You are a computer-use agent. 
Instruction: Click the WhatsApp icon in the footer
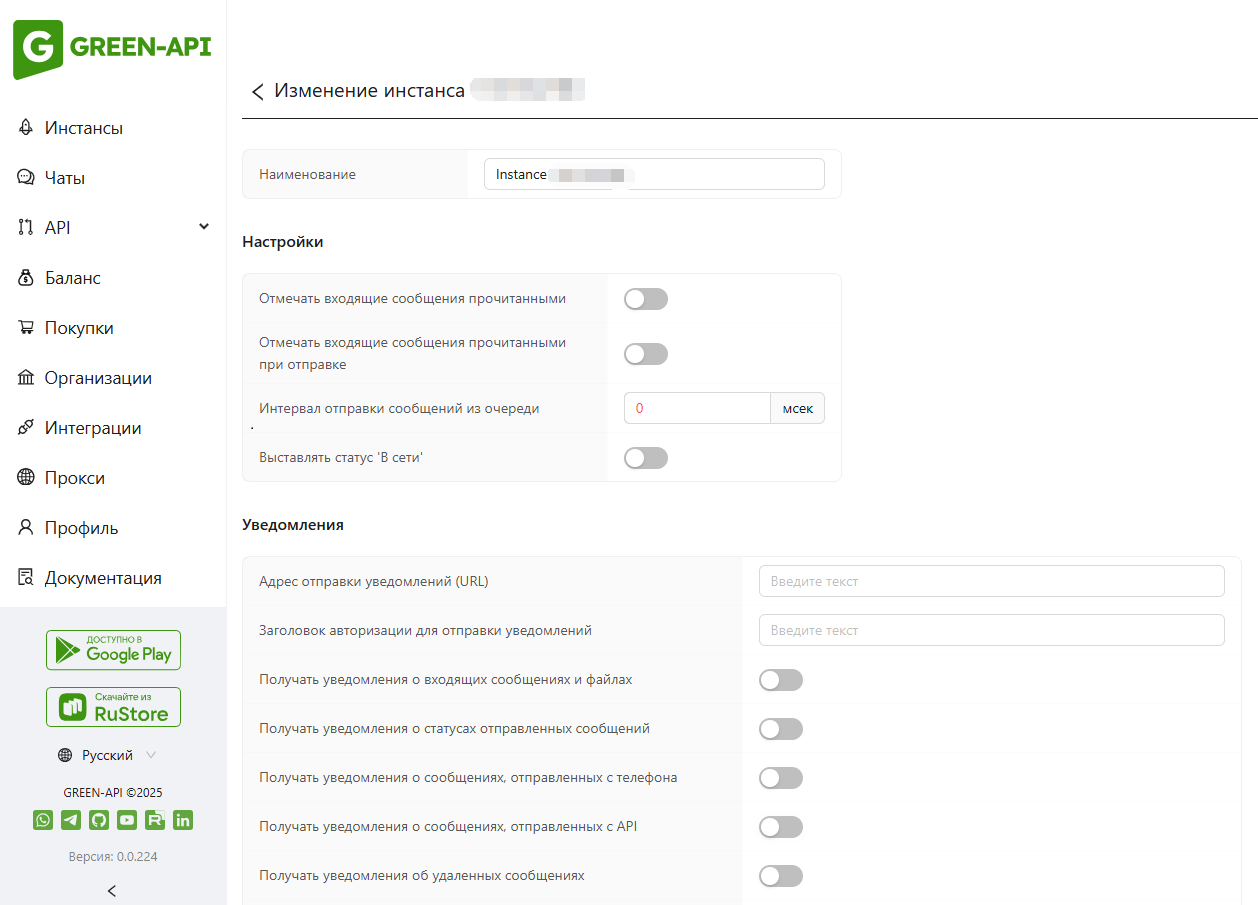pyautogui.click(x=43, y=820)
